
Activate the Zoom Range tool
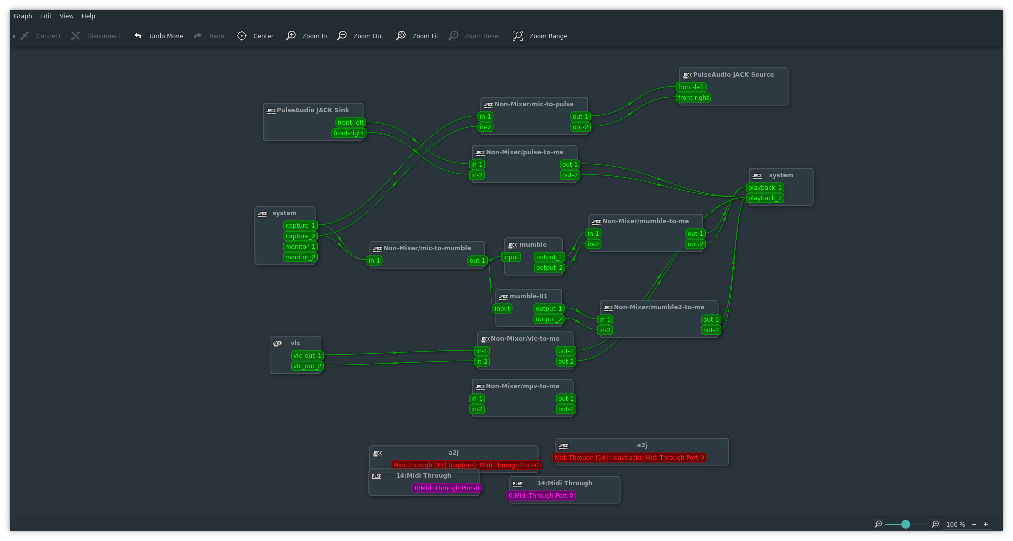[x=518, y=36]
